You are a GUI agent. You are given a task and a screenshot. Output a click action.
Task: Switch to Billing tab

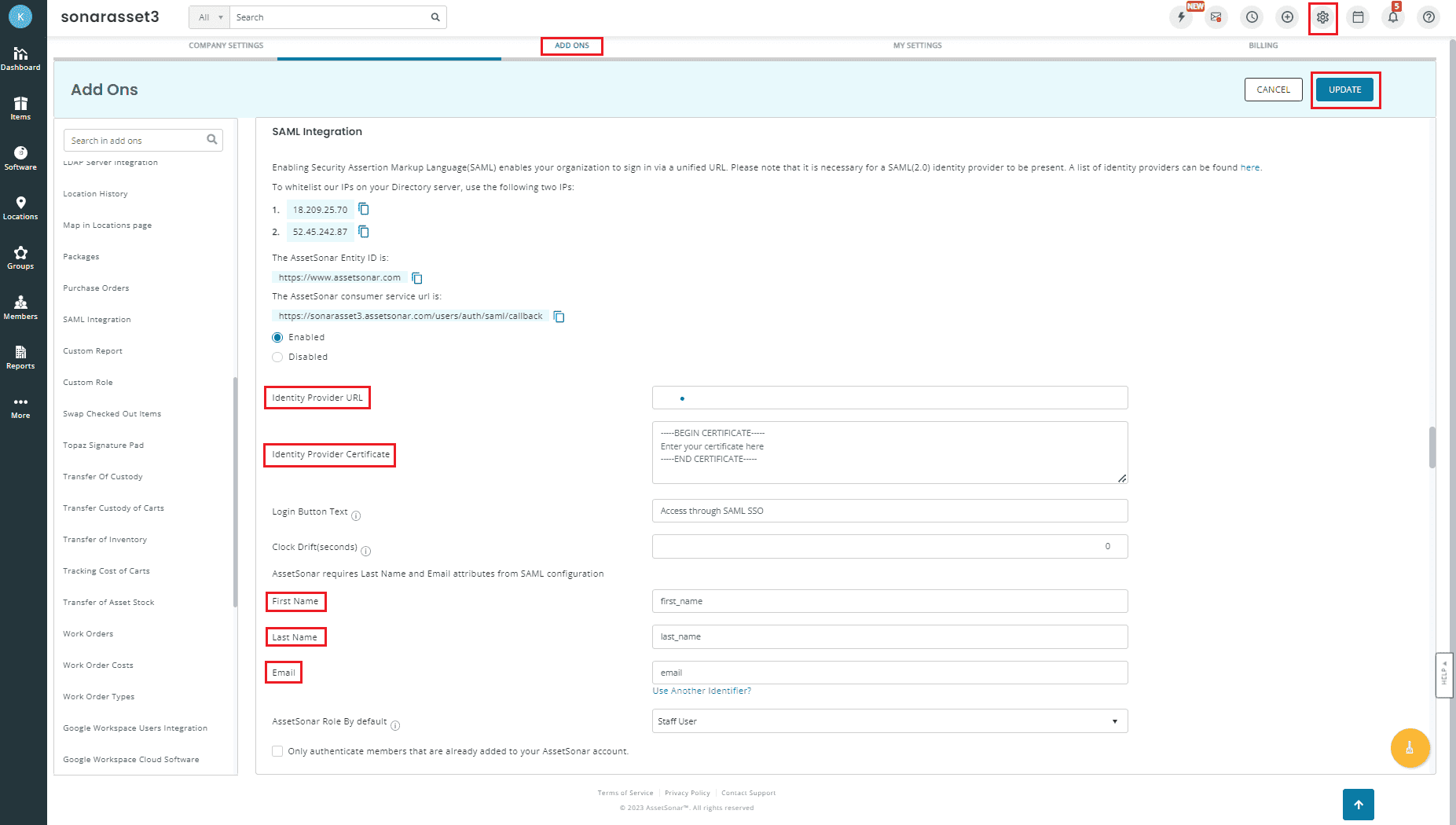coord(1263,46)
